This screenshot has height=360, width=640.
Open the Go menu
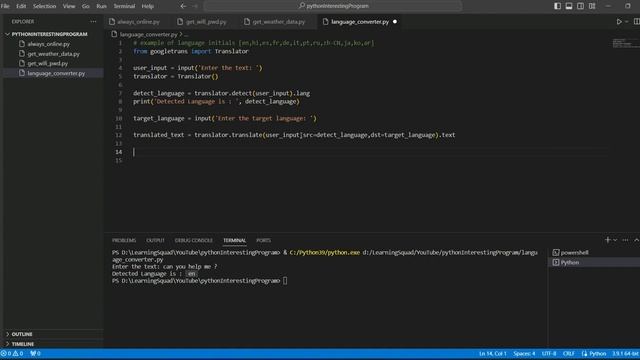(x=86, y=6)
